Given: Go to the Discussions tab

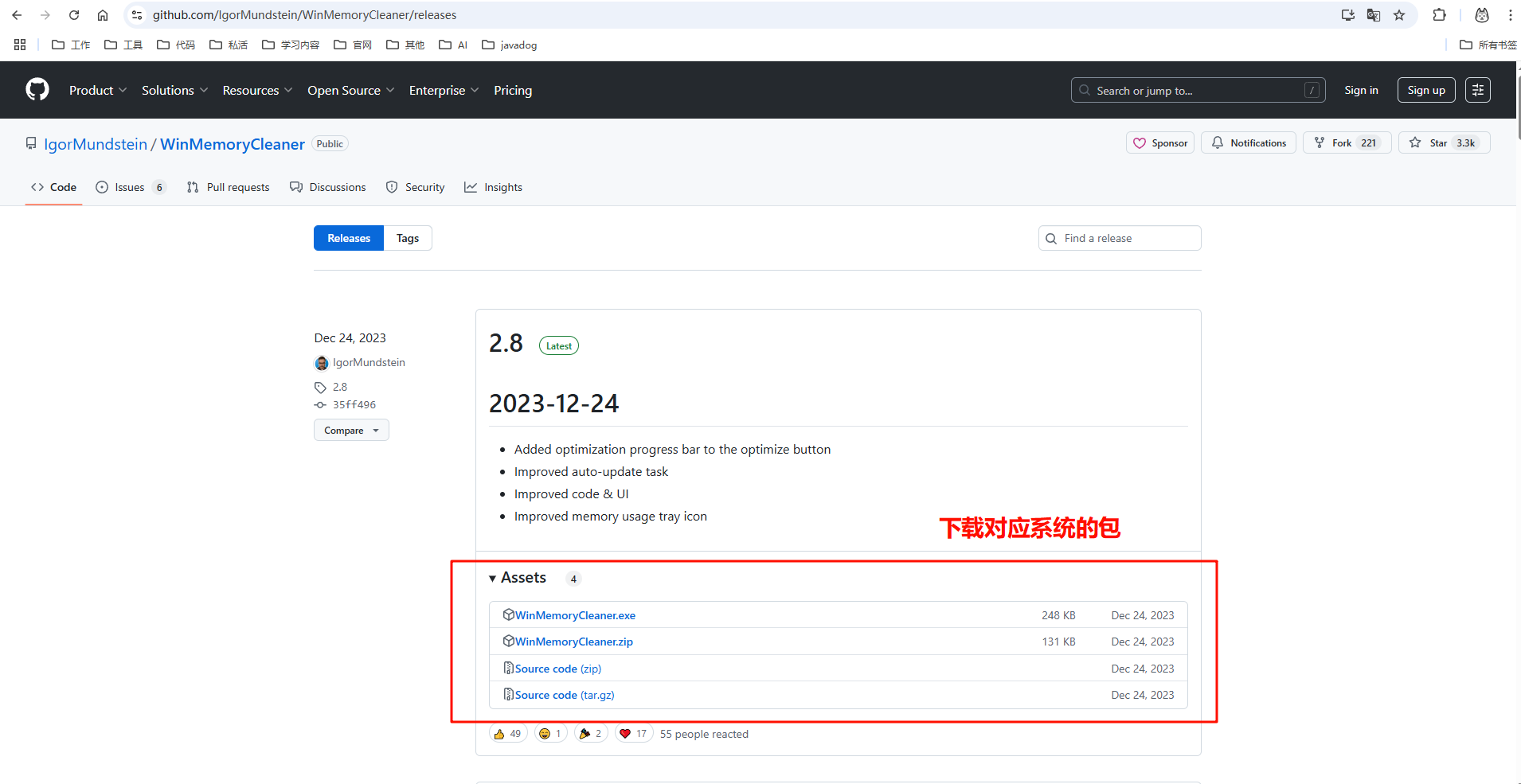Looking at the screenshot, I should pyautogui.click(x=328, y=187).
